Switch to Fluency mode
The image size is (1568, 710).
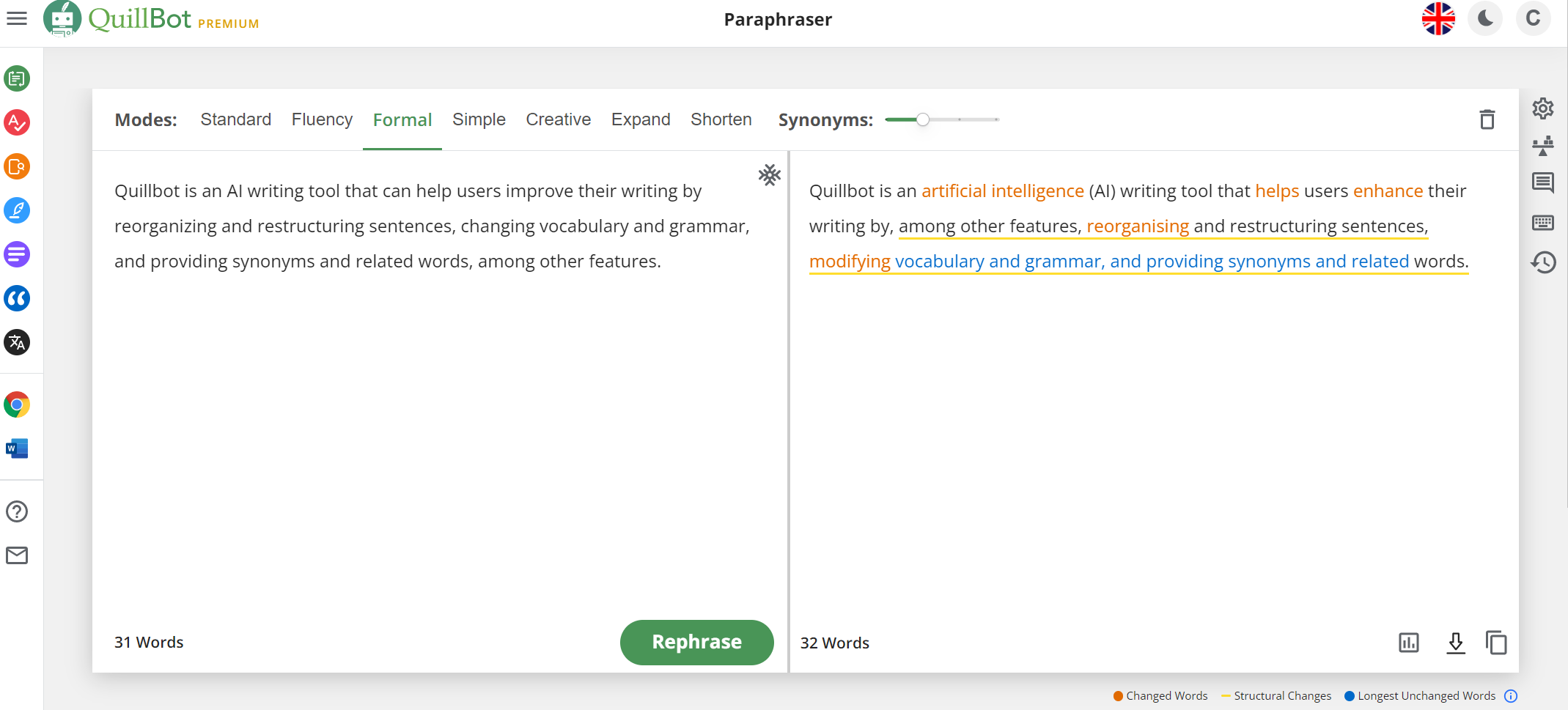coord(322,119)
